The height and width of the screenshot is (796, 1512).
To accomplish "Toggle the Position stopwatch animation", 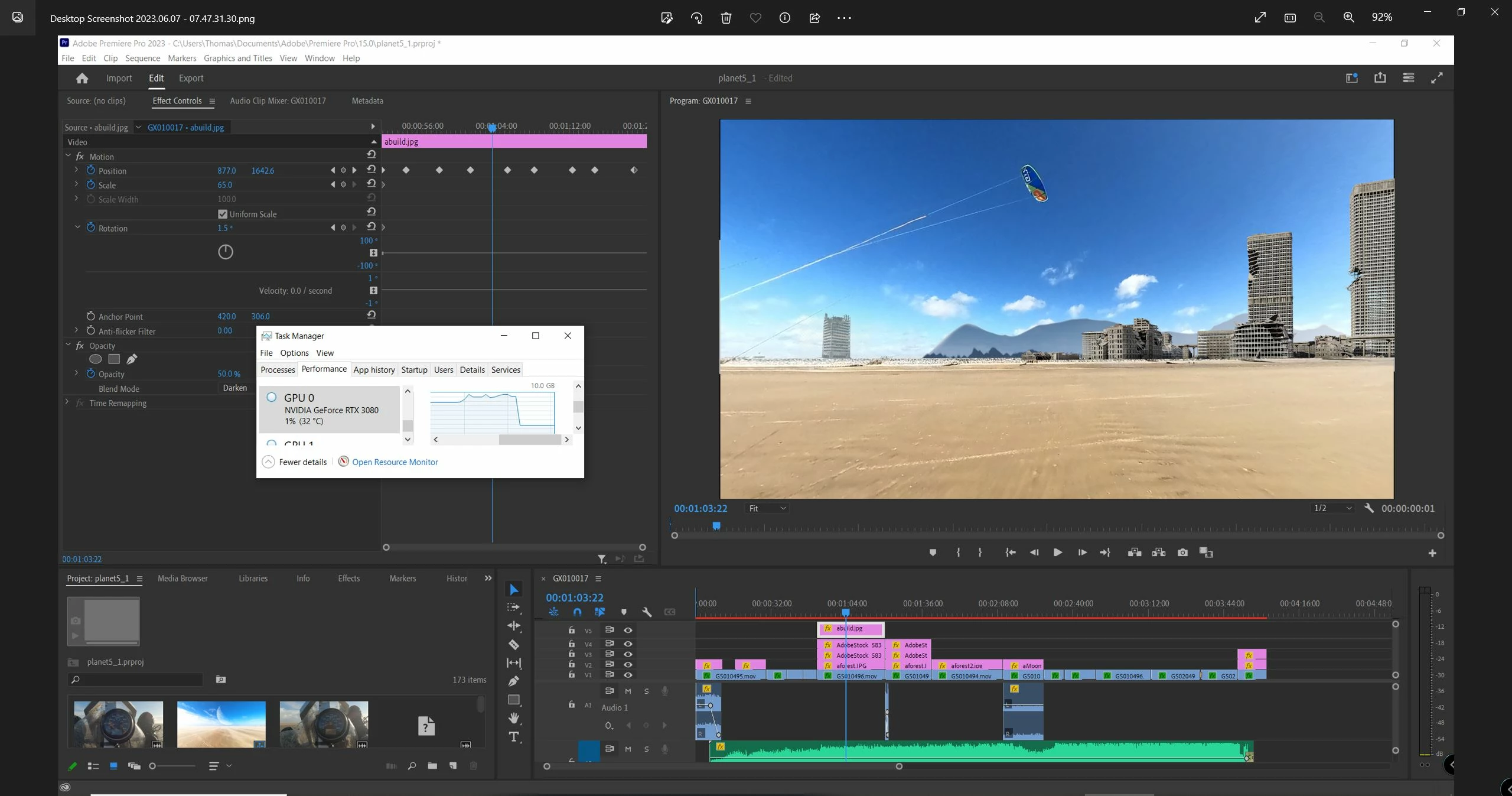I will coord(91,170).
